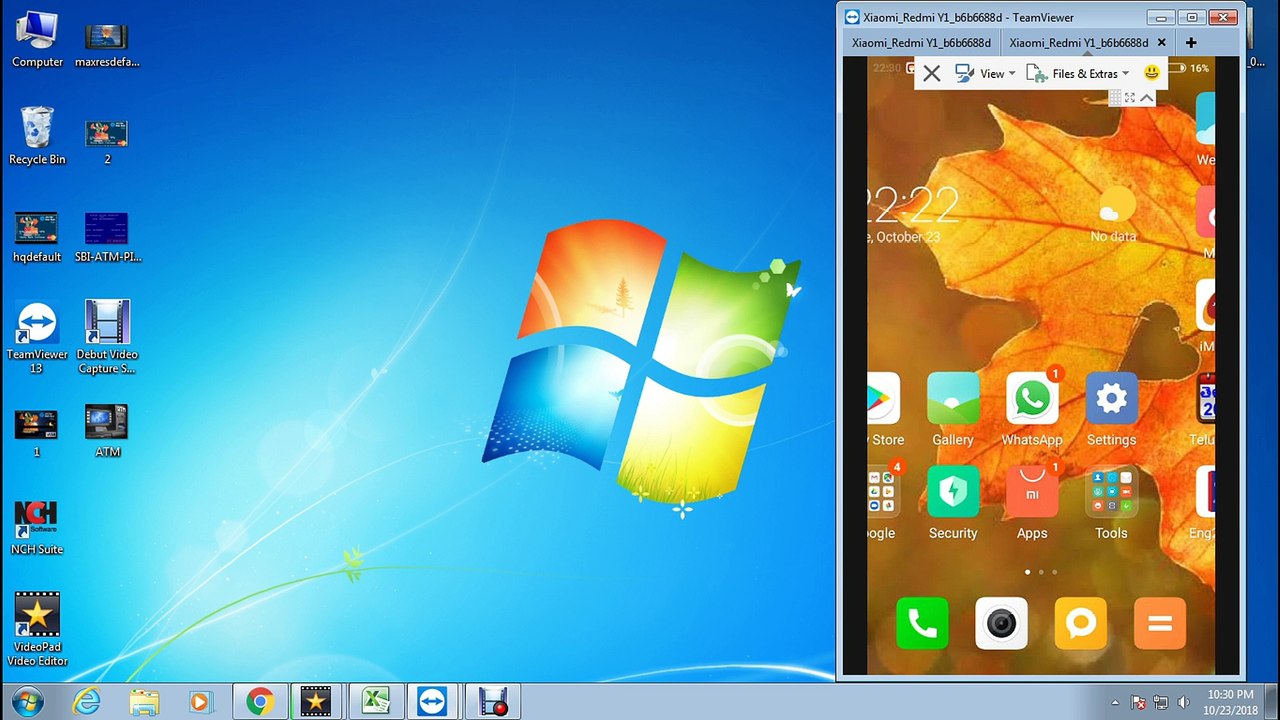Open the Tools folder on the phone
The width and height of the screenshot is (1280, 720).
pyautogui.click(x=1111, y=491)
